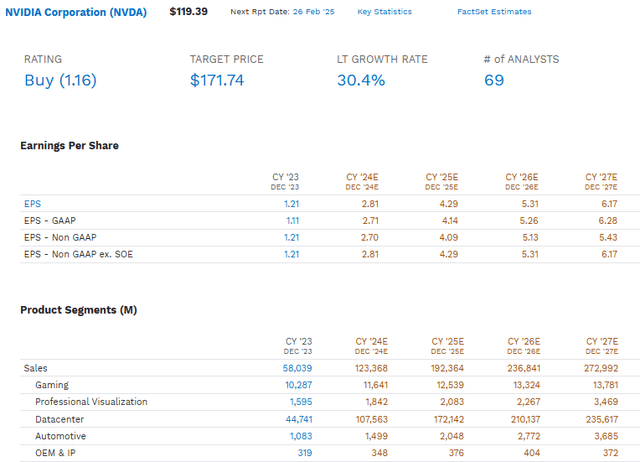Image resolution: width=640 pixels, height=462 pixels.
Task: Click Automotive CY '23 value 1,083
Action: pyautogui.click(x=301, y=436)
